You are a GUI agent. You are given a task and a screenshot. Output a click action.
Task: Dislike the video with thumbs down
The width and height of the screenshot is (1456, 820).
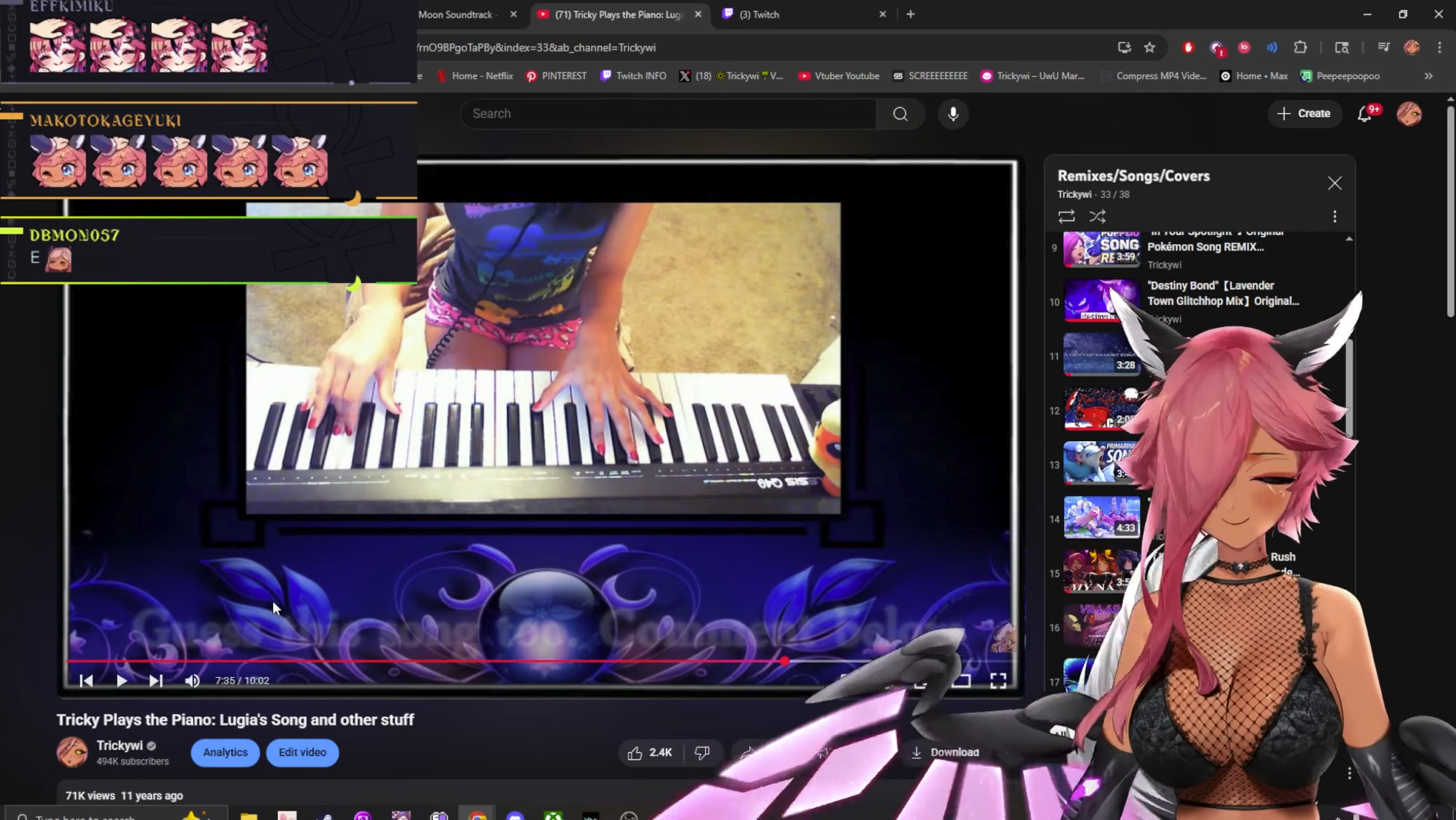(x=701, y=753)
